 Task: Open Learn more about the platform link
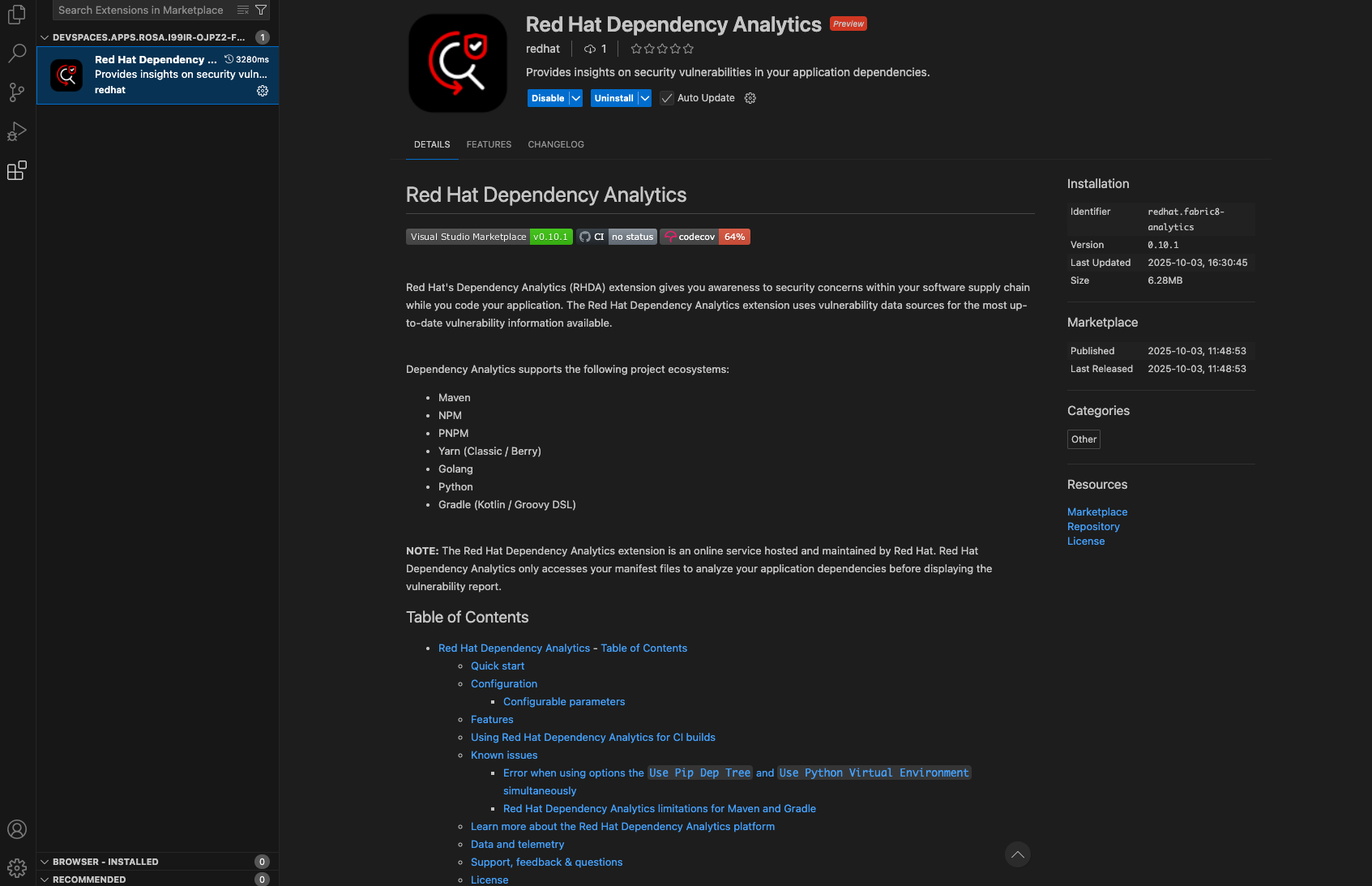[622, 826]
